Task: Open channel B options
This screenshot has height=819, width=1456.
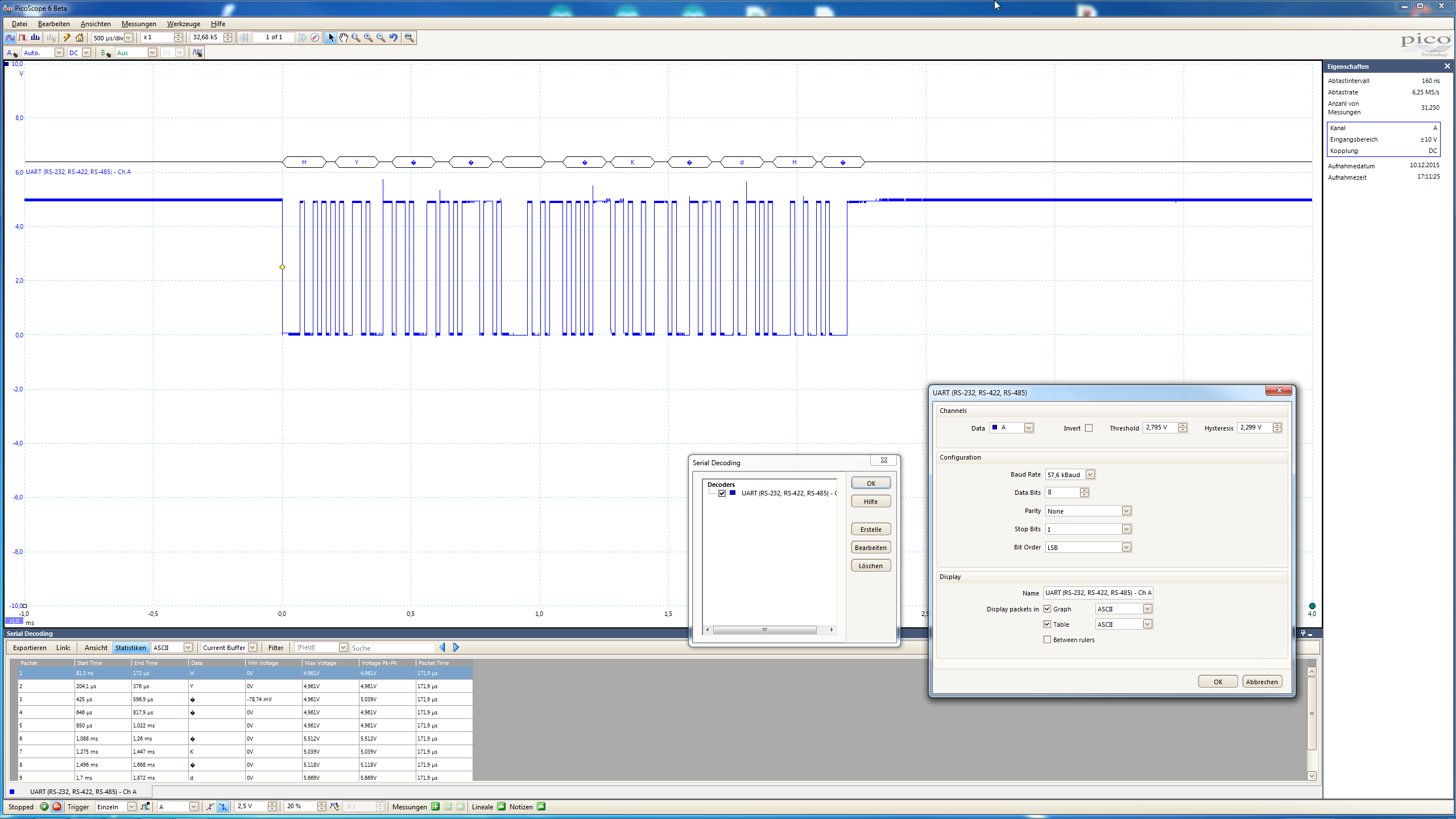Action: 105,53
